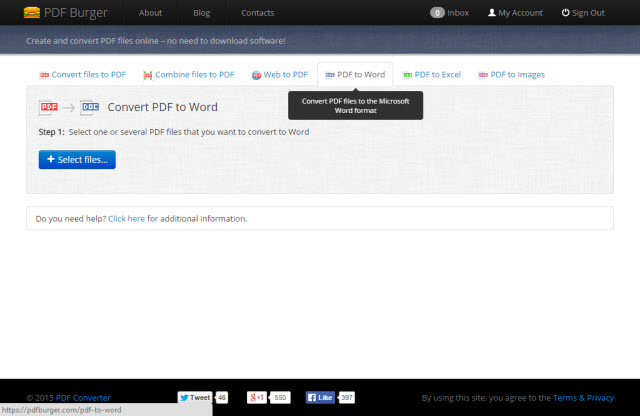Click the Tweet button
Viewport: 640px width, 416px height.
point(195,398)
